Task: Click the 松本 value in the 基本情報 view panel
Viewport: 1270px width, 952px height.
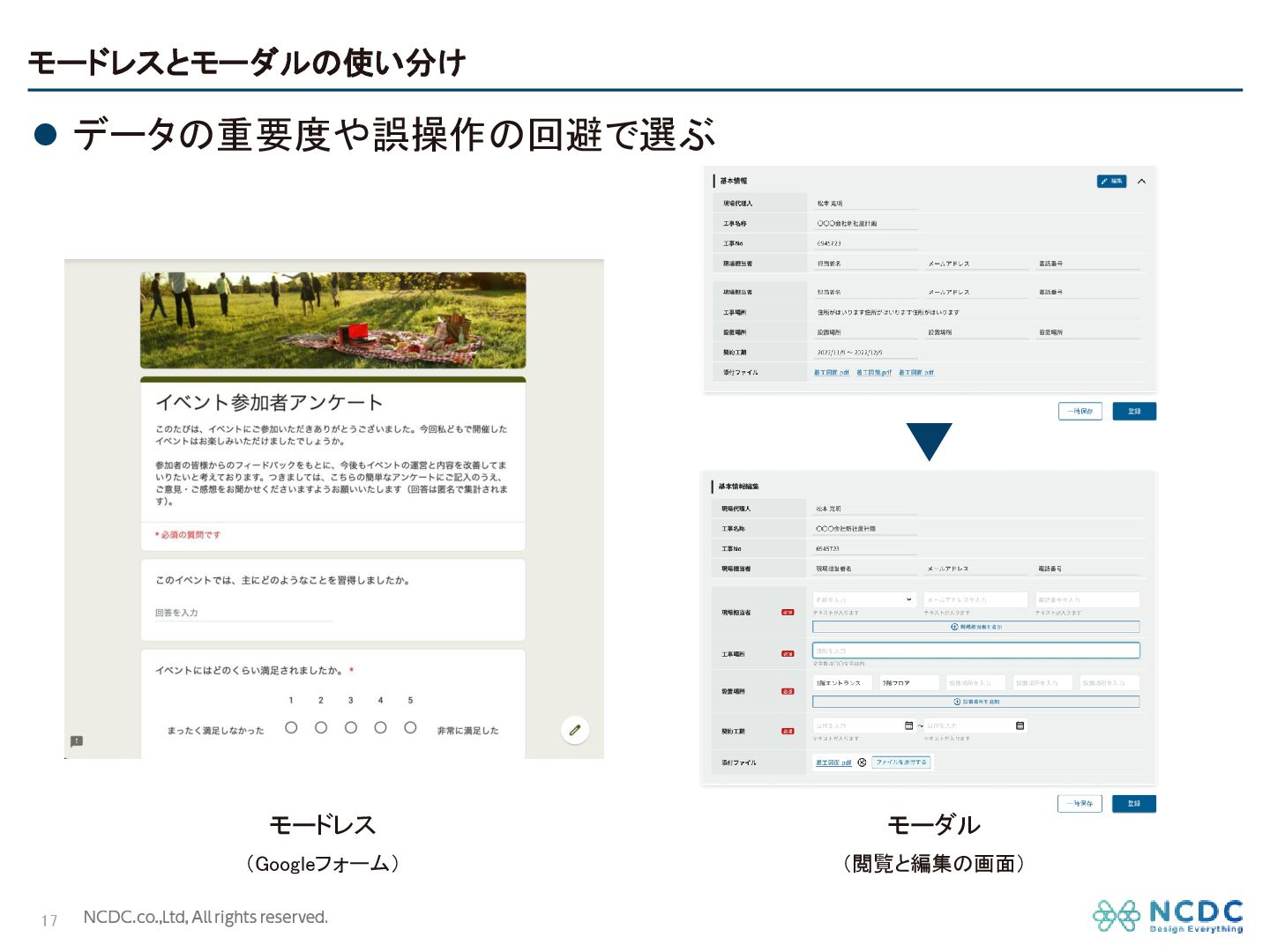Action: 829,204
